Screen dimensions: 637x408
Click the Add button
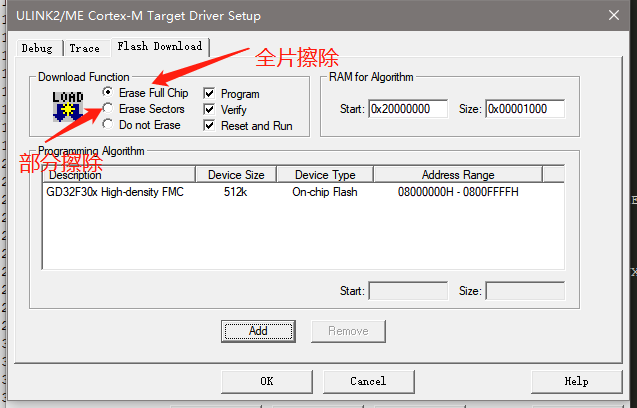click(x=258, y=331)
